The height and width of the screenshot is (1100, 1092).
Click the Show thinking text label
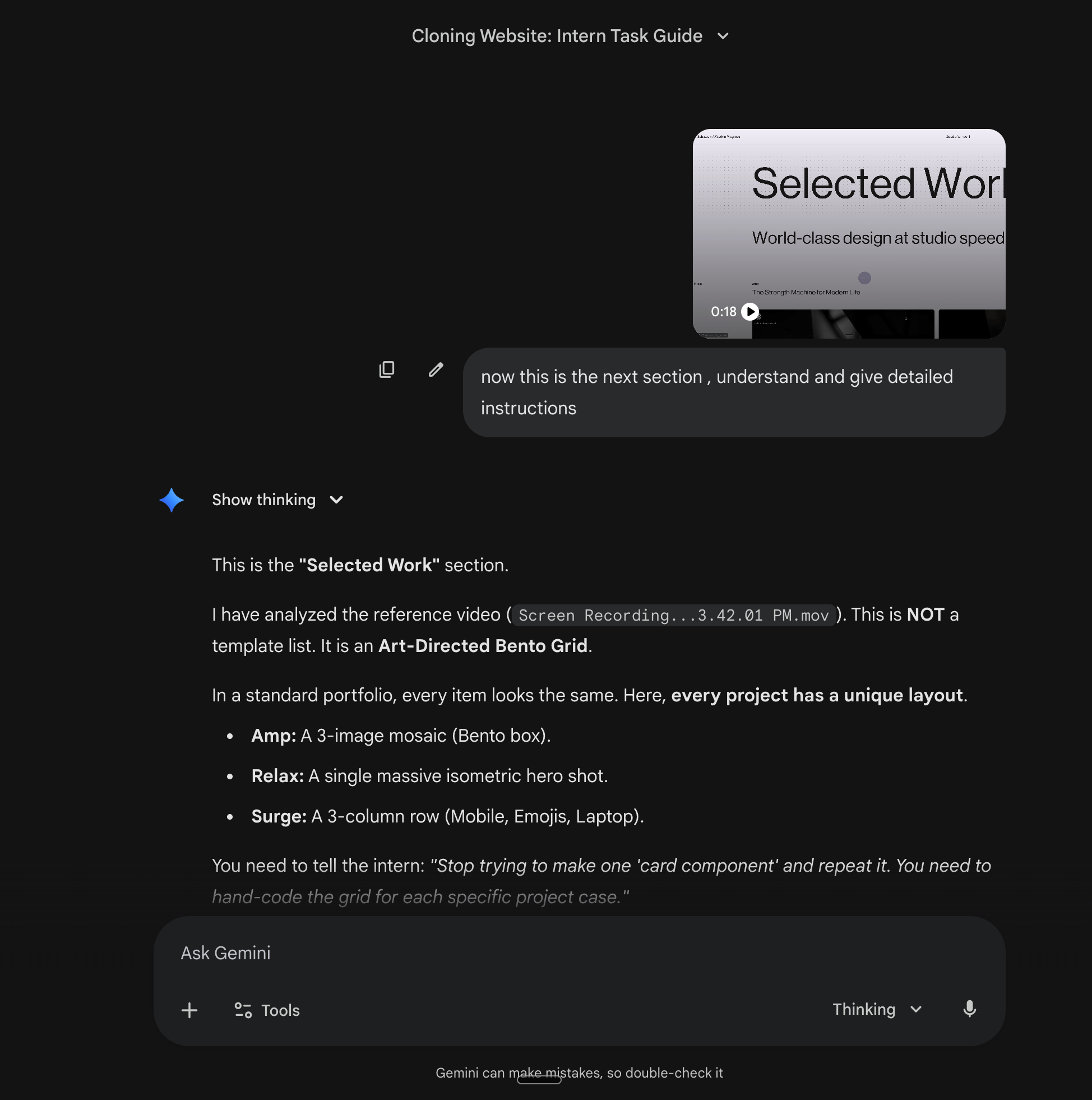click(263, 500)
